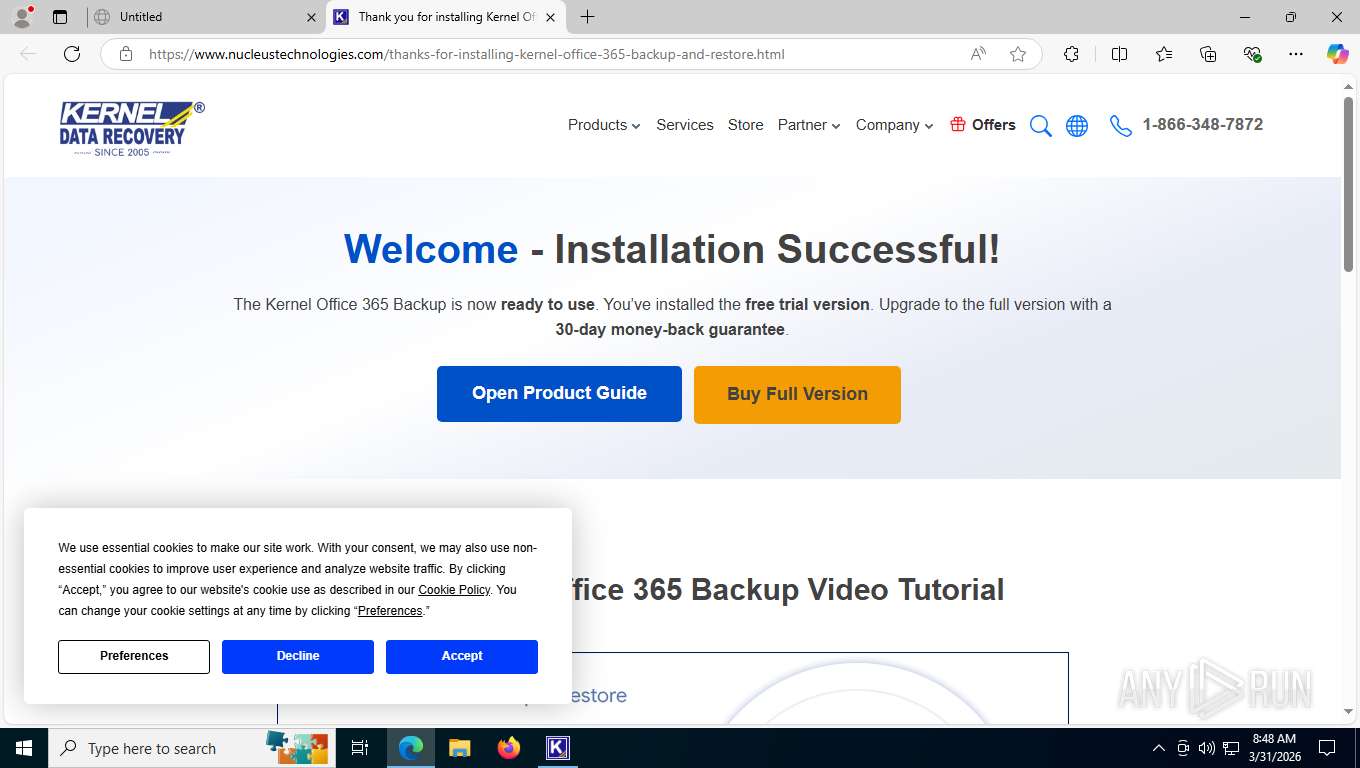Open Task View on the taskbar
The image size is (1360, 768).
(x=360, y=748)
